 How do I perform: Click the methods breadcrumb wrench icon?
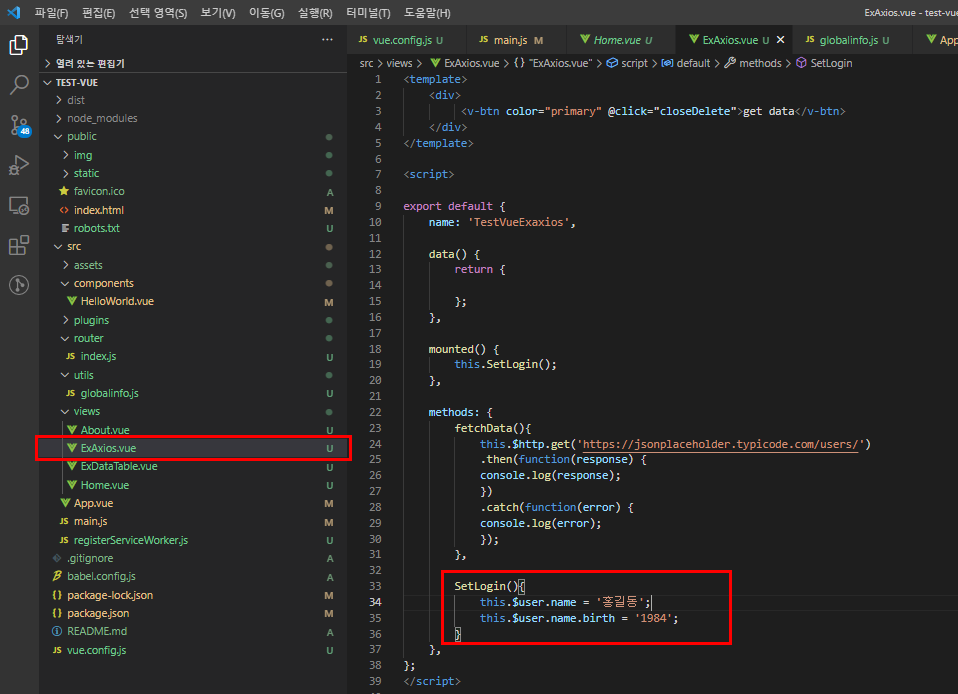coord(729,63)
